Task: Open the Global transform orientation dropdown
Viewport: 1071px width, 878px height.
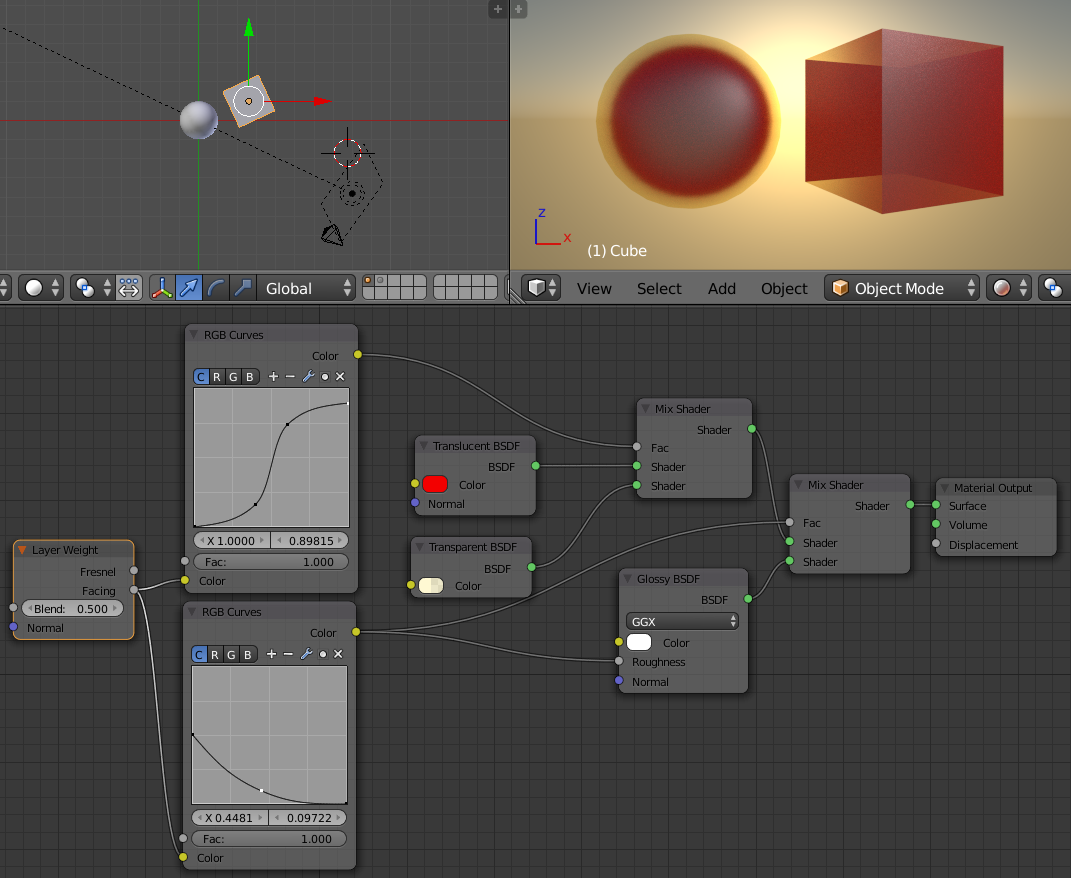Action: (x=306, y=288)
